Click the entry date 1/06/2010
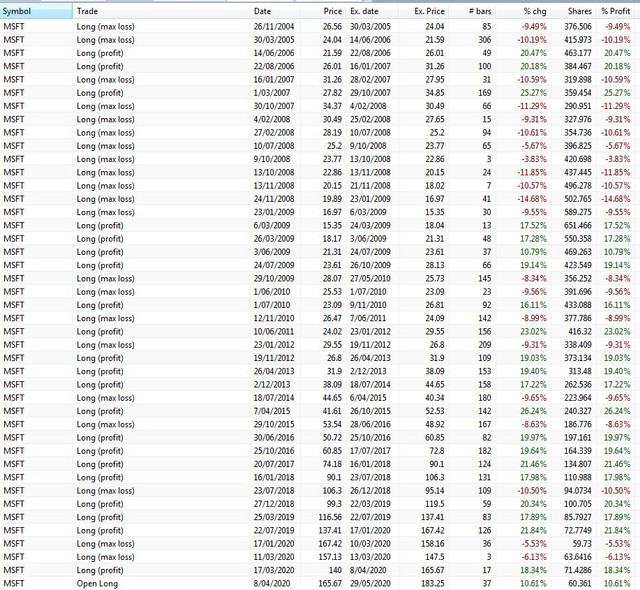Image resolution: width=640 pixels, height=590 pixels. 271,292
